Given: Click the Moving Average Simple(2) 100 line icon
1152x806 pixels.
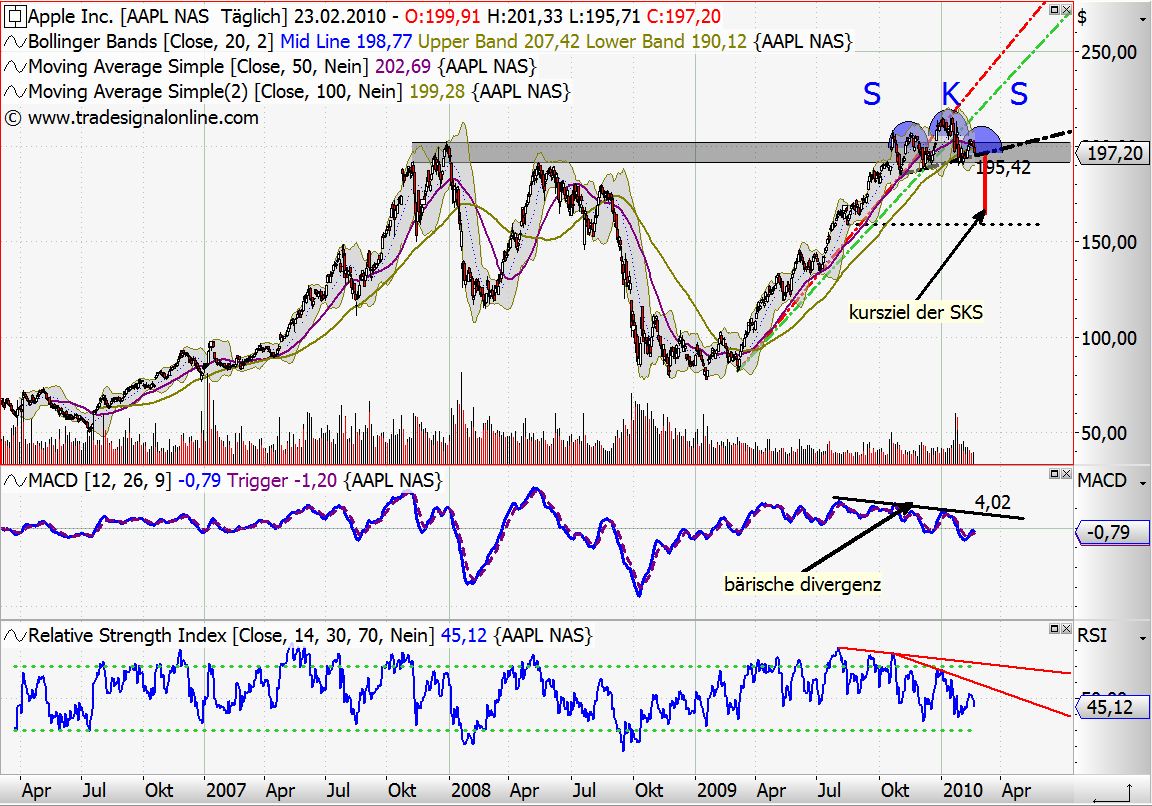Looking at the screenshot, I should click(x=14, y=91).
